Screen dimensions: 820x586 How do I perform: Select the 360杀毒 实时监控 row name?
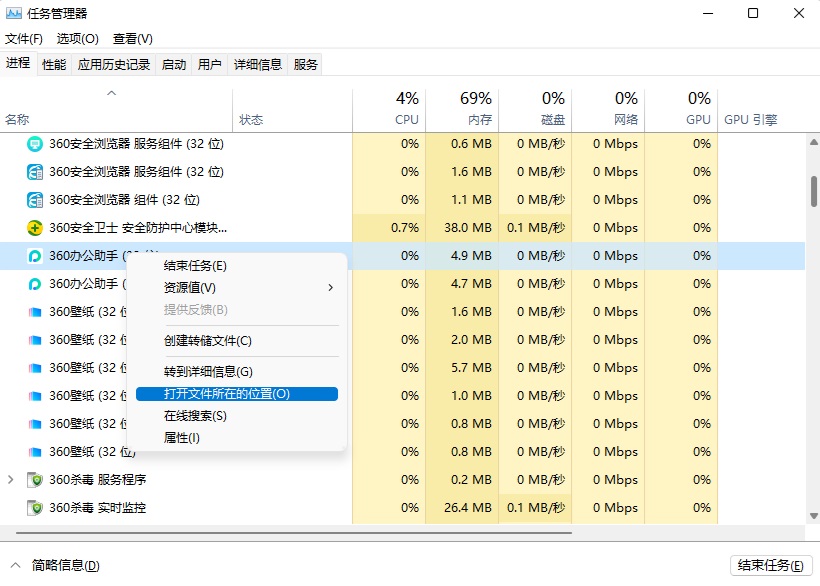point(97,508)
